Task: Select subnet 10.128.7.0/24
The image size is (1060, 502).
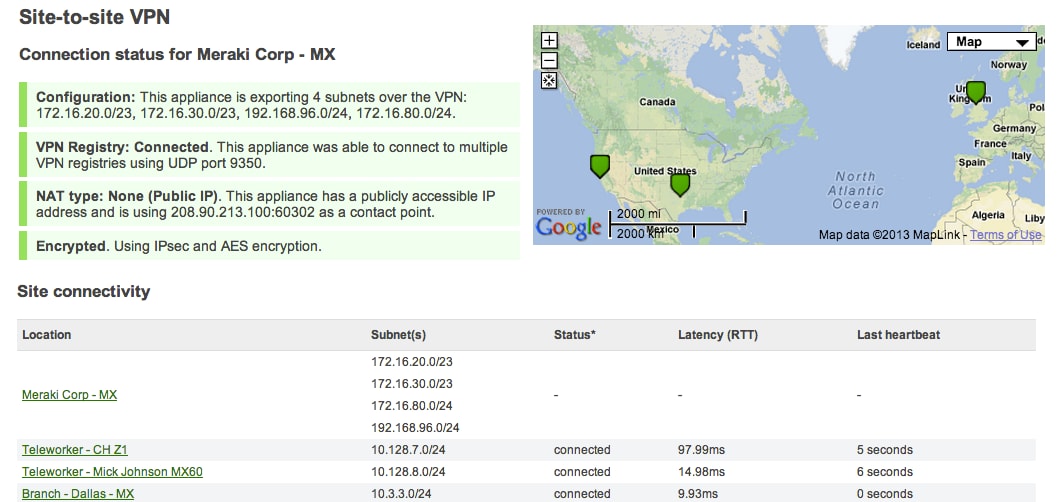Action: coord(408,450)
